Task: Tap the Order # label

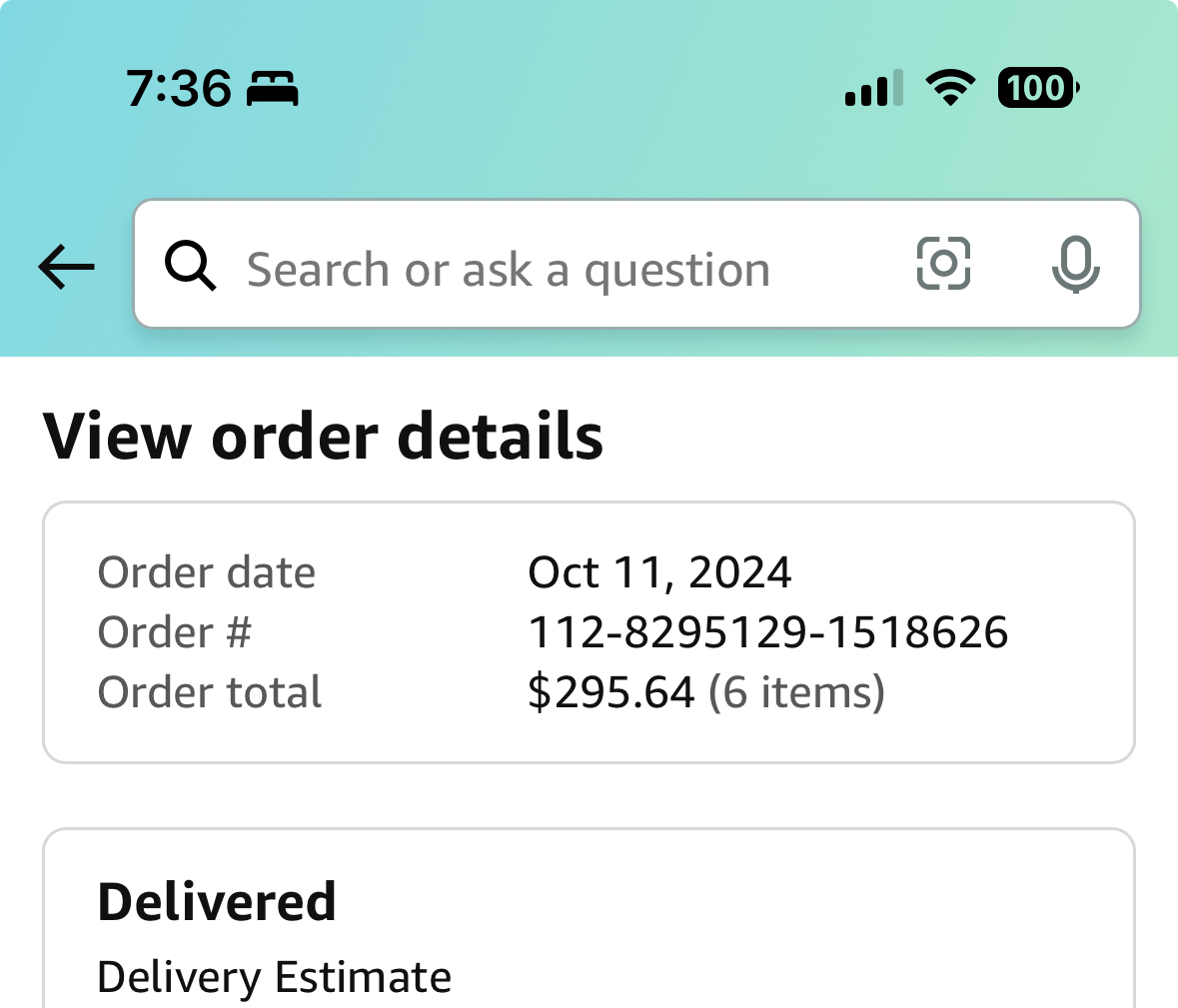Action: coord(174,631)
